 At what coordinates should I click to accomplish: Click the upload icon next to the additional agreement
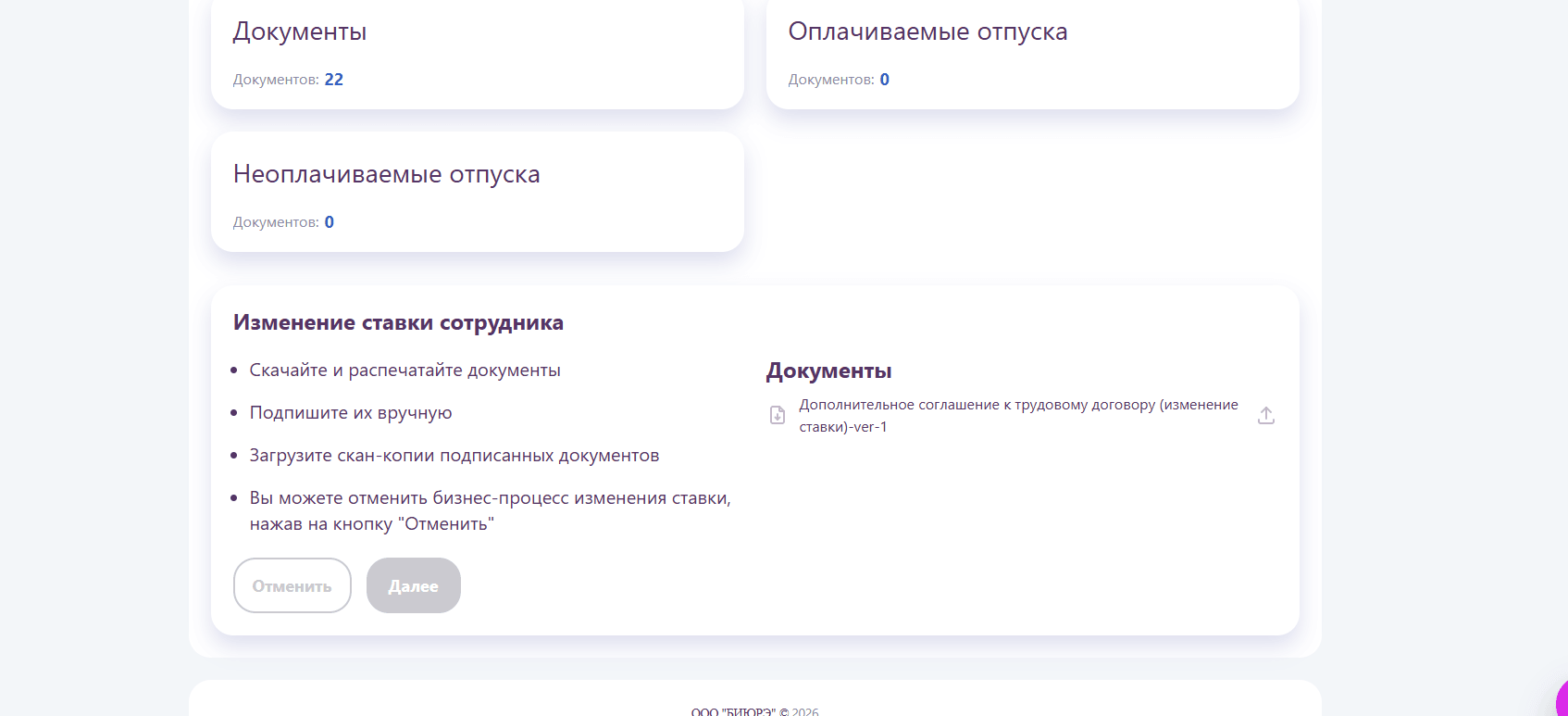1266,416
